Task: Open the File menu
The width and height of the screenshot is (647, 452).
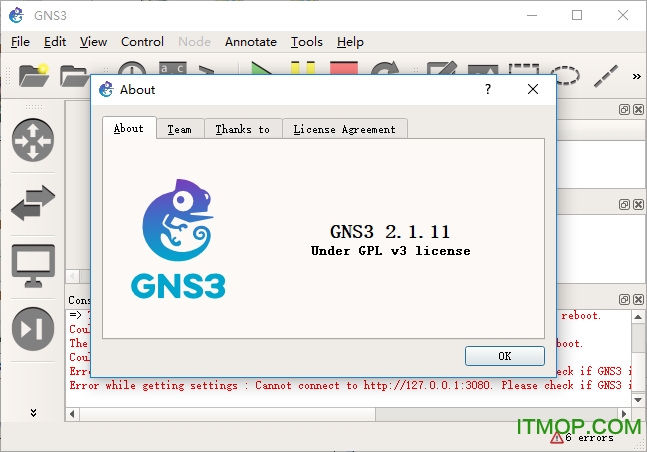Action: (20, 42)
